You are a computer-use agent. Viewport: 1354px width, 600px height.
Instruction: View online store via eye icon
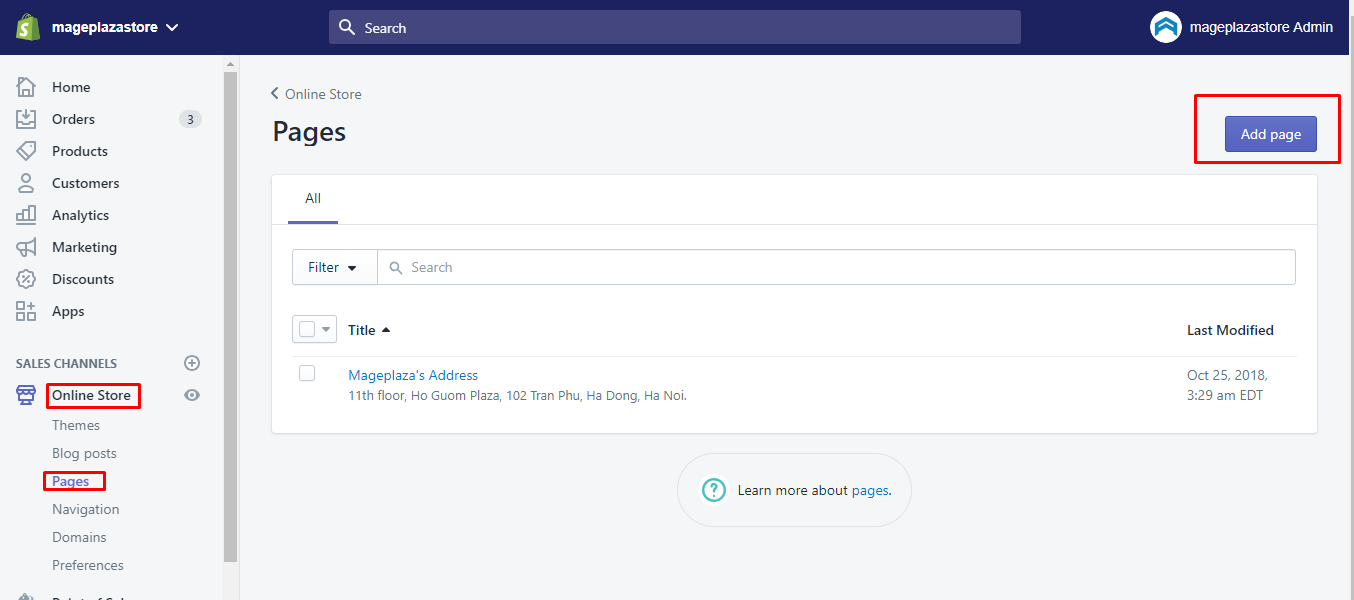[x=192, y=395]
